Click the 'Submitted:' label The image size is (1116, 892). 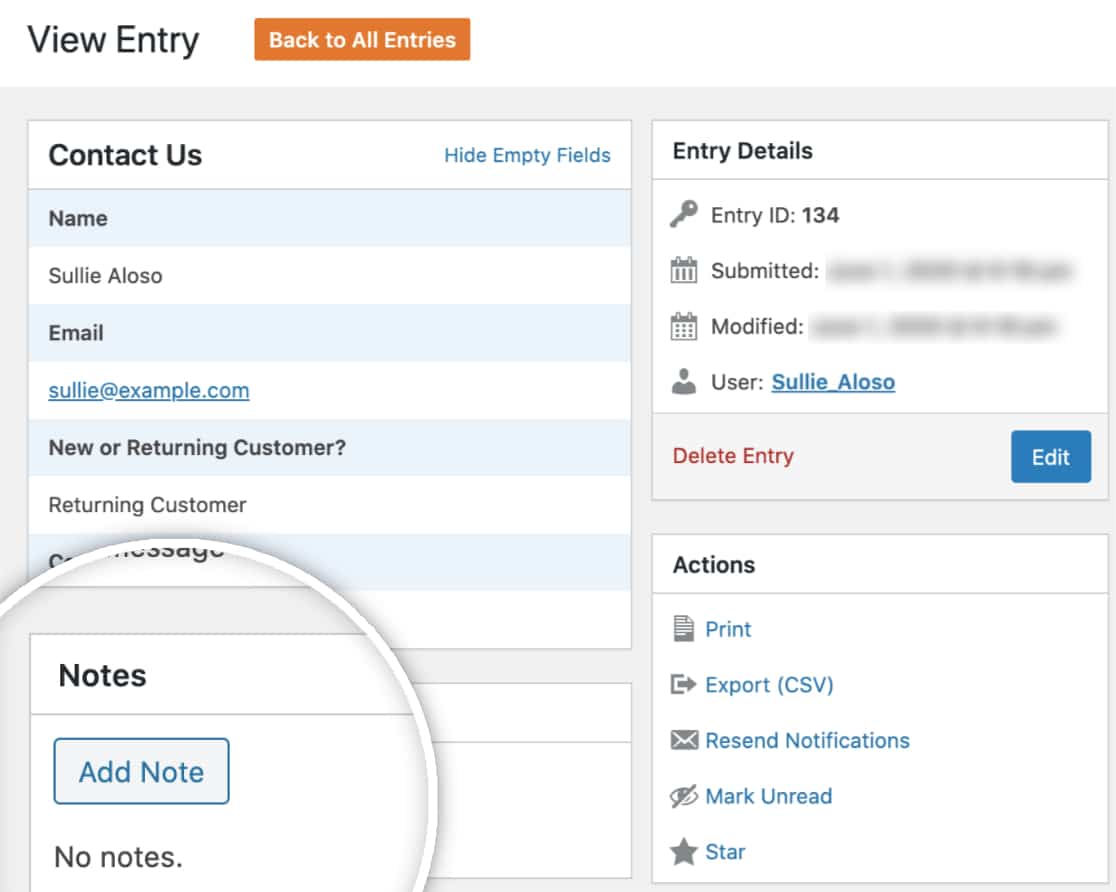pyautogui.click(x=765, y=271)
